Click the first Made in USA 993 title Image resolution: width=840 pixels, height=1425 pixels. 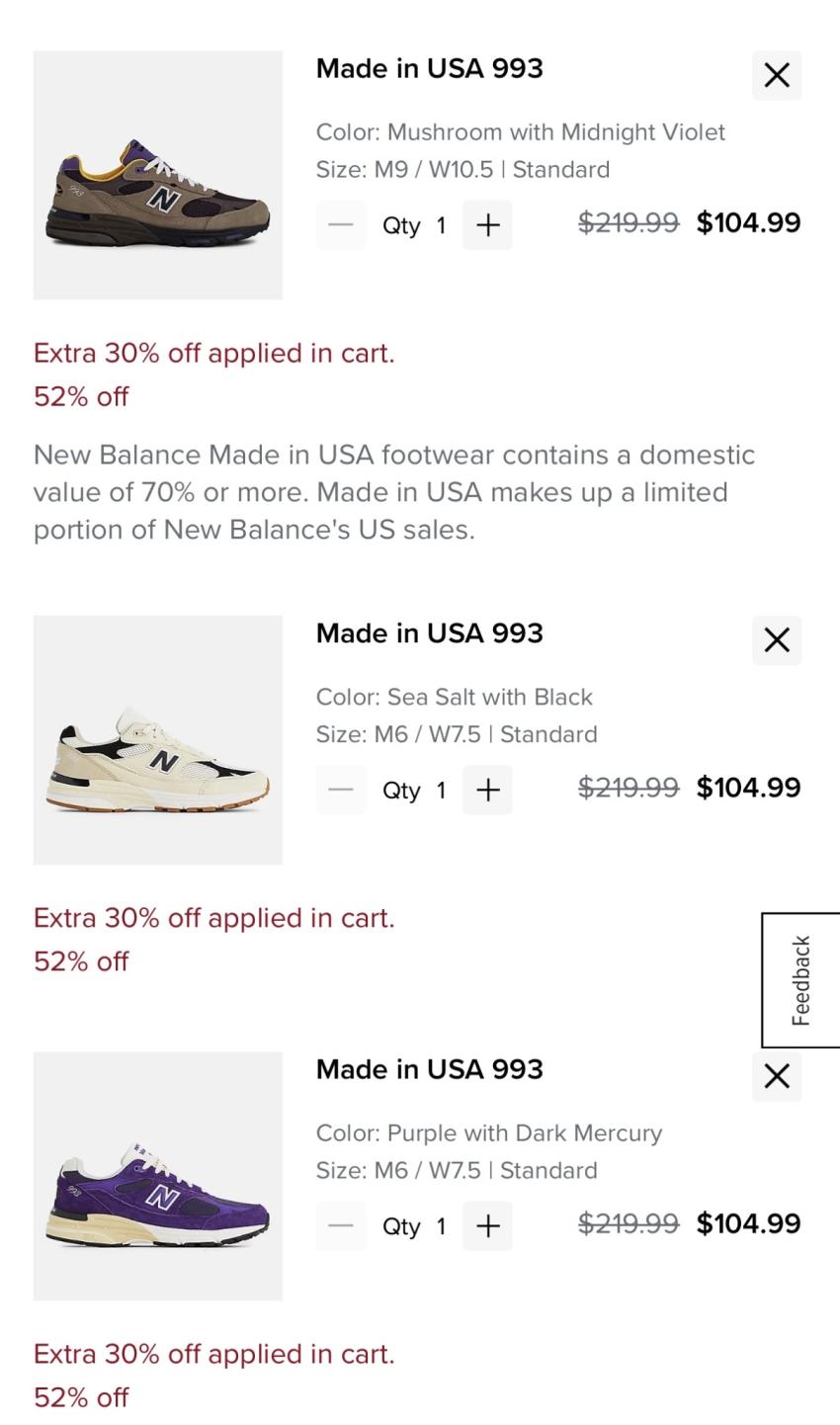click(x=429, y=68)
